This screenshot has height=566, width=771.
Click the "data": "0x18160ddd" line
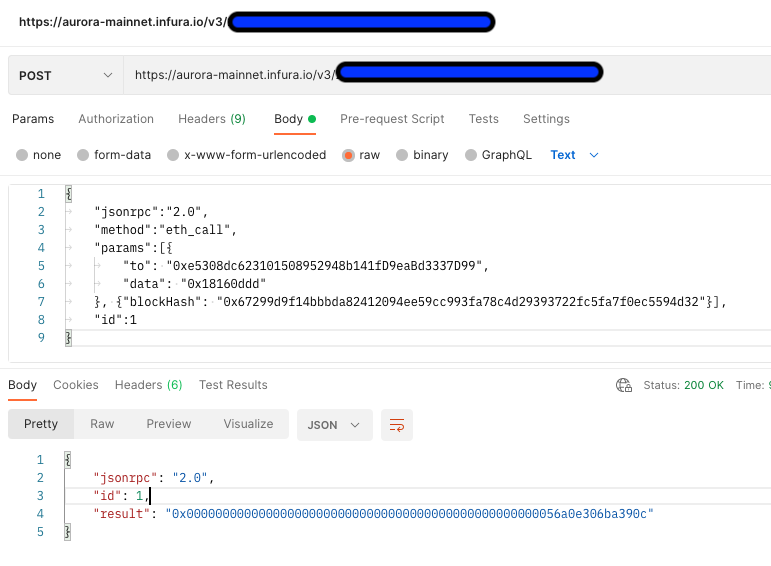[194, 284]
